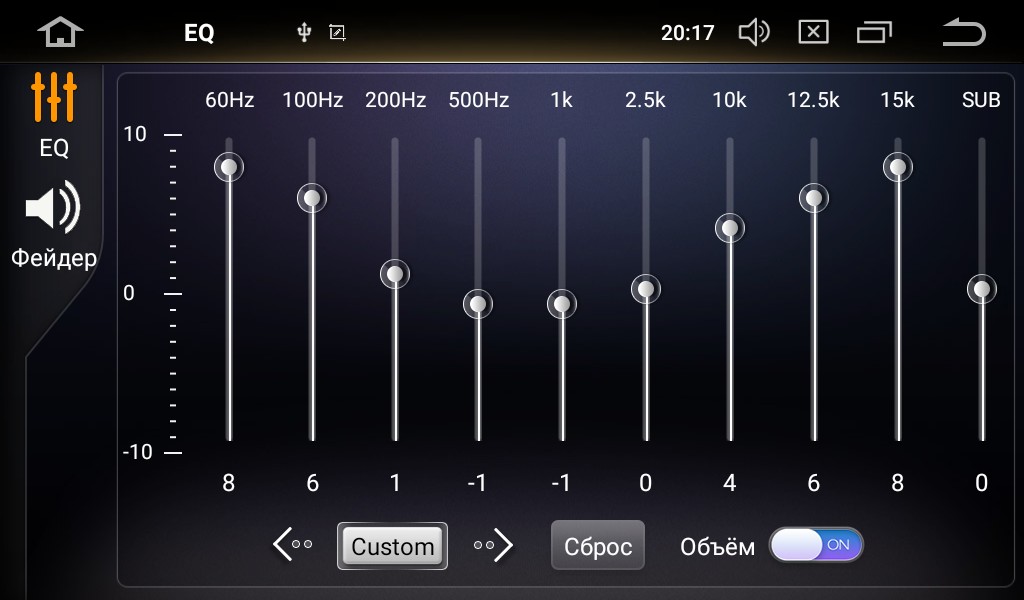The height and width of the screenshot is (600, 1024).
Task: Tap the boxed X close-app icon
Action: tap(813, 32)
